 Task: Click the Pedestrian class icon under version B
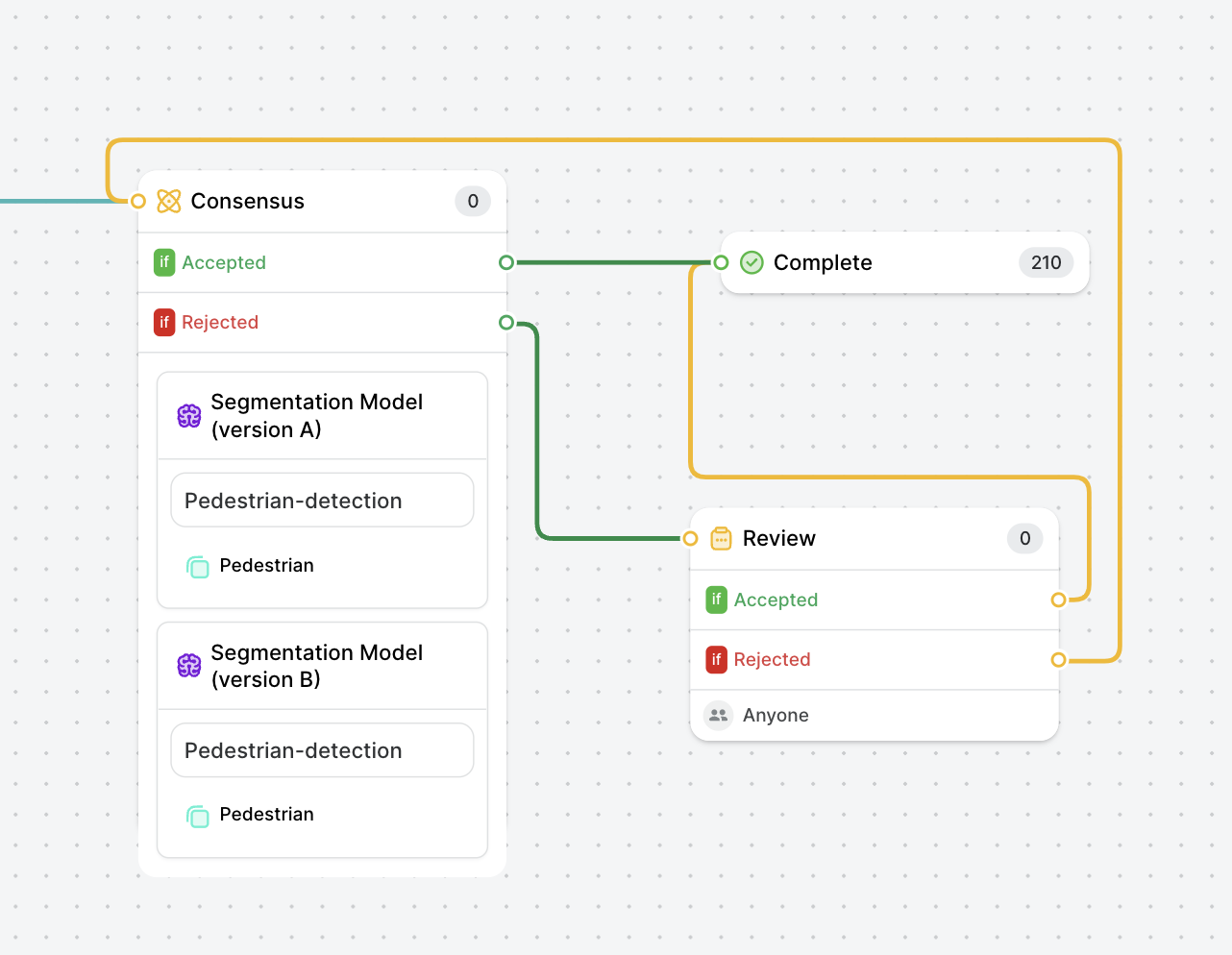[198, 816]
